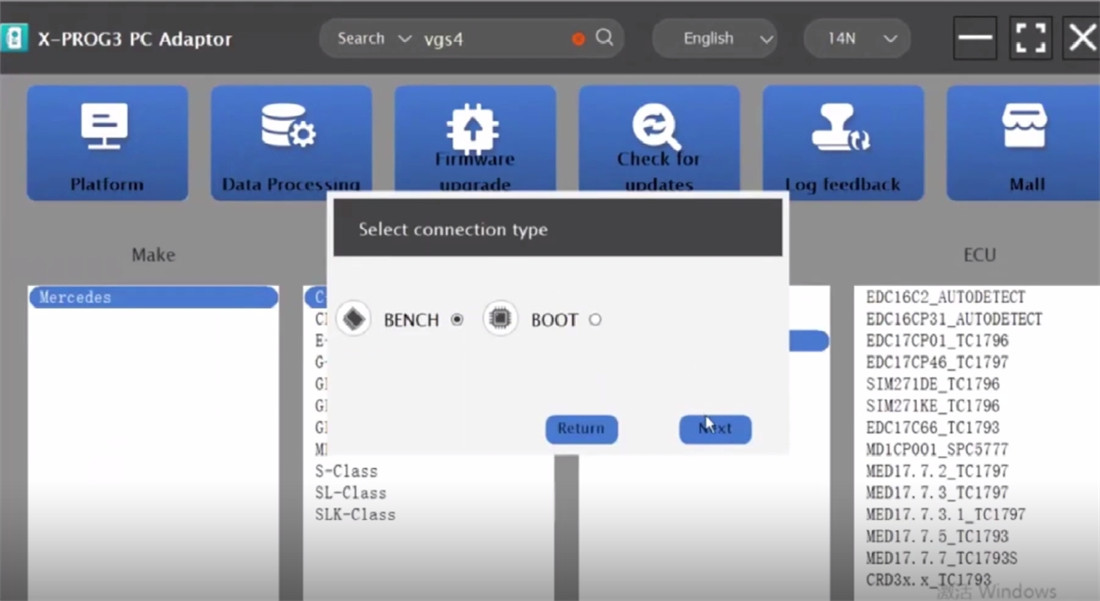Click the Return button
The height and width of the screenshot is (601, 1100).
pos(581,429)
